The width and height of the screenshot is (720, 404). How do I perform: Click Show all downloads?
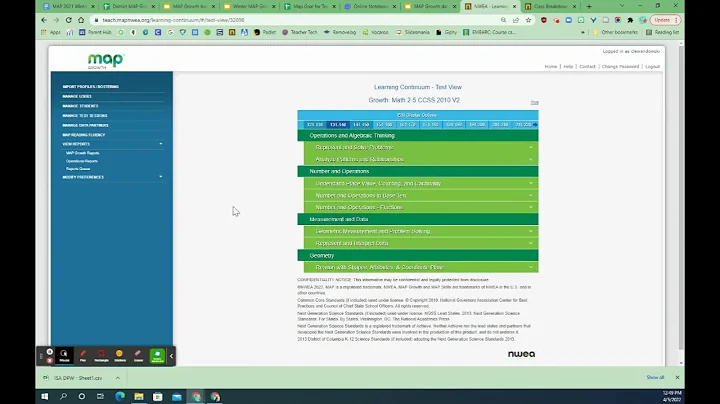[x=655, y=377]
